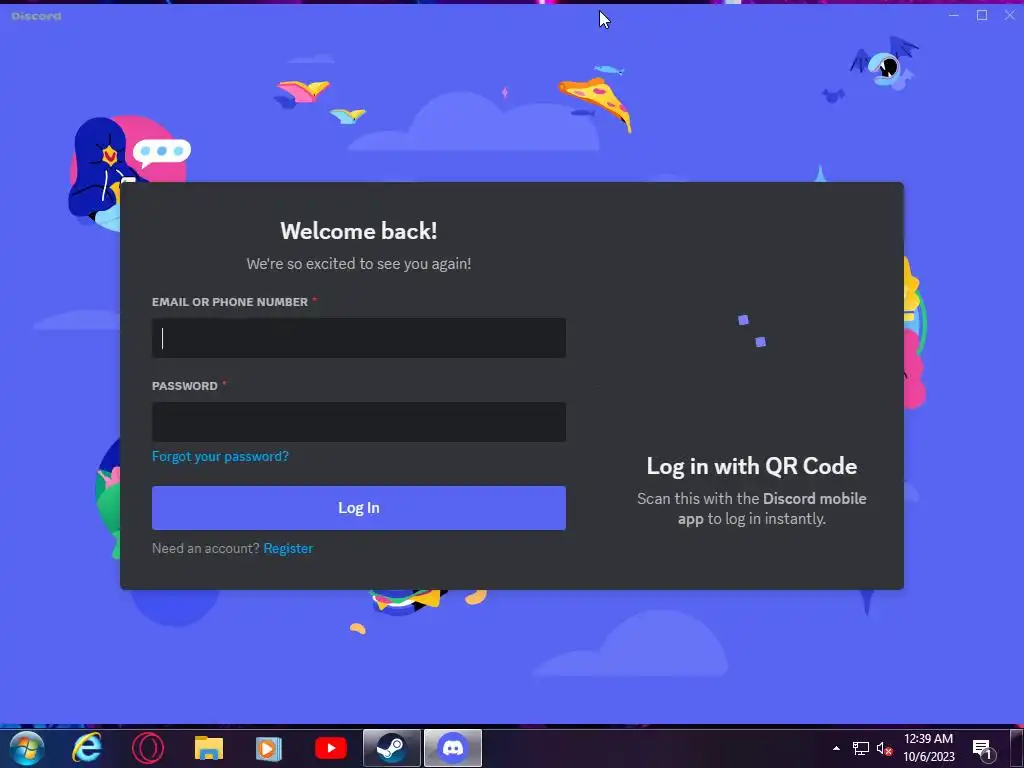This screenshot has height=768, width=1024.
Task: Launch the media player taskbar icon
Action: [268, 748]
